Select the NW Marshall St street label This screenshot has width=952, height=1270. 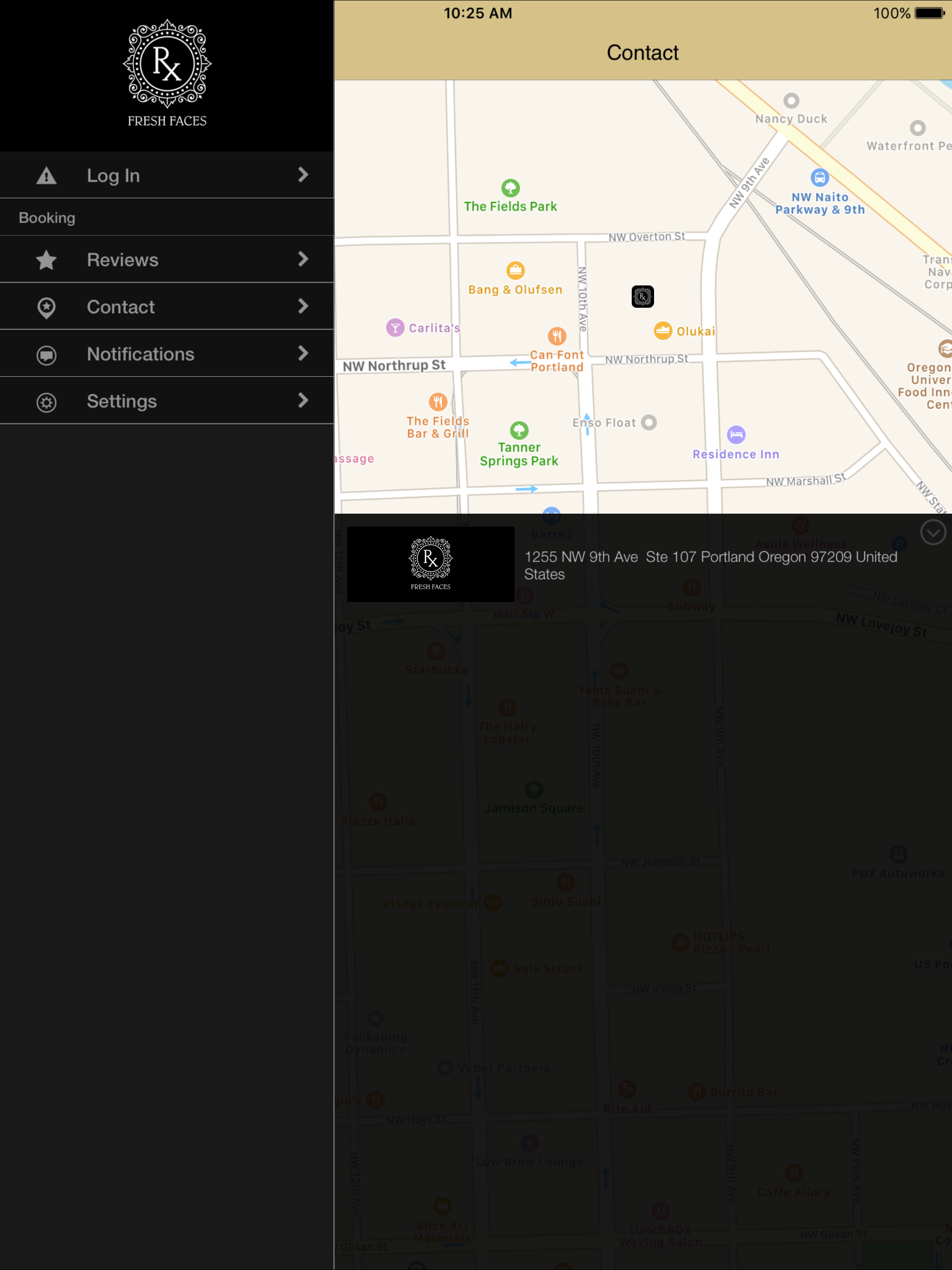806,480
